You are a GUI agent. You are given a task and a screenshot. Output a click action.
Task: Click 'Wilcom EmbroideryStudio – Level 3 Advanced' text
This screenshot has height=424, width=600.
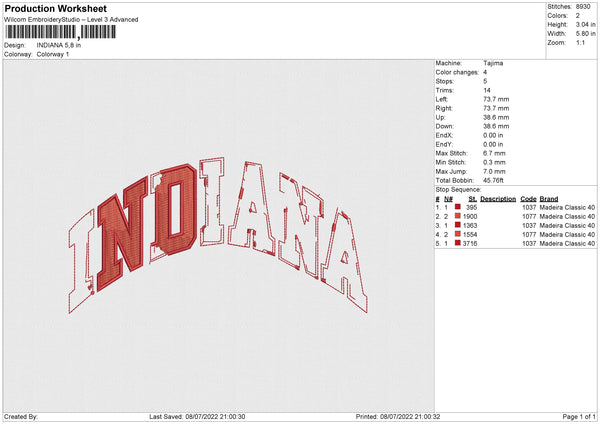coord(71,20)
